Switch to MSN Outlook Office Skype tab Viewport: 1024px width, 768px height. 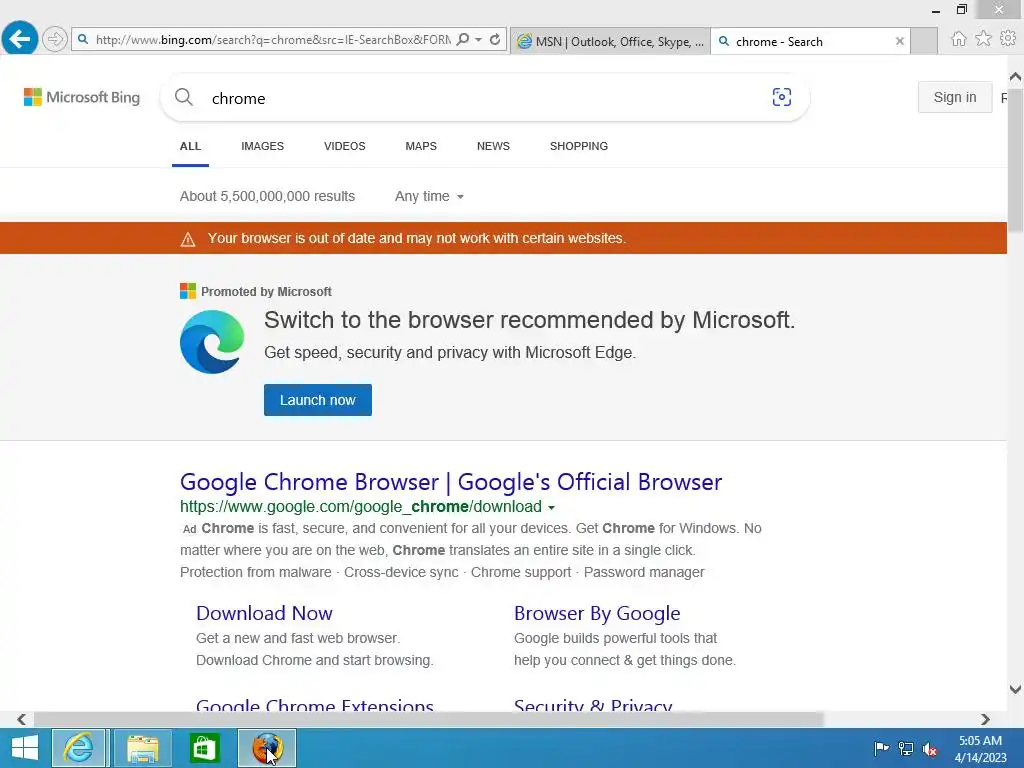point(610,41)
